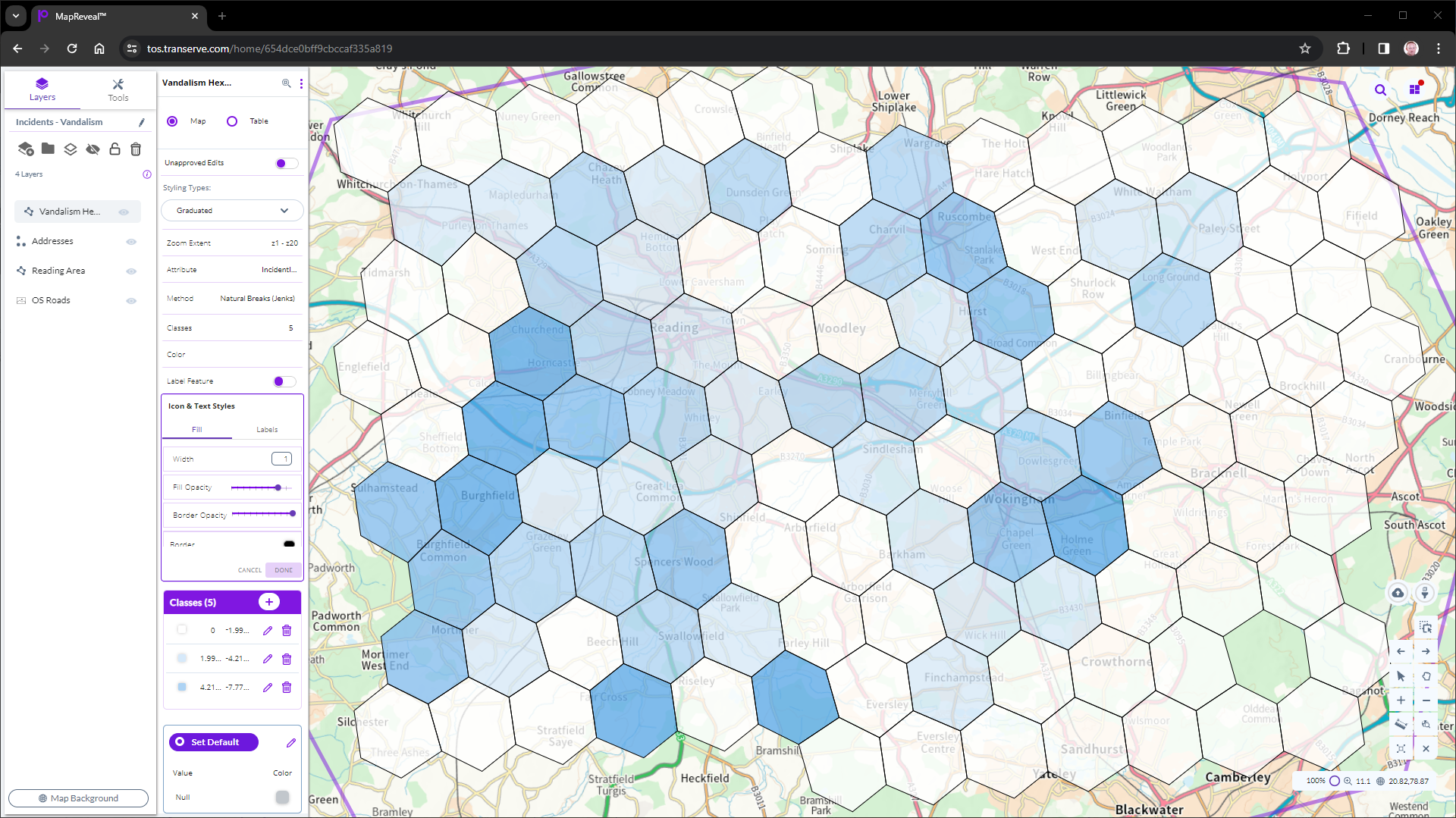Viewport: 1456px width, 818px height.
Task: Click the DONE button
Action: pos(283,569)
